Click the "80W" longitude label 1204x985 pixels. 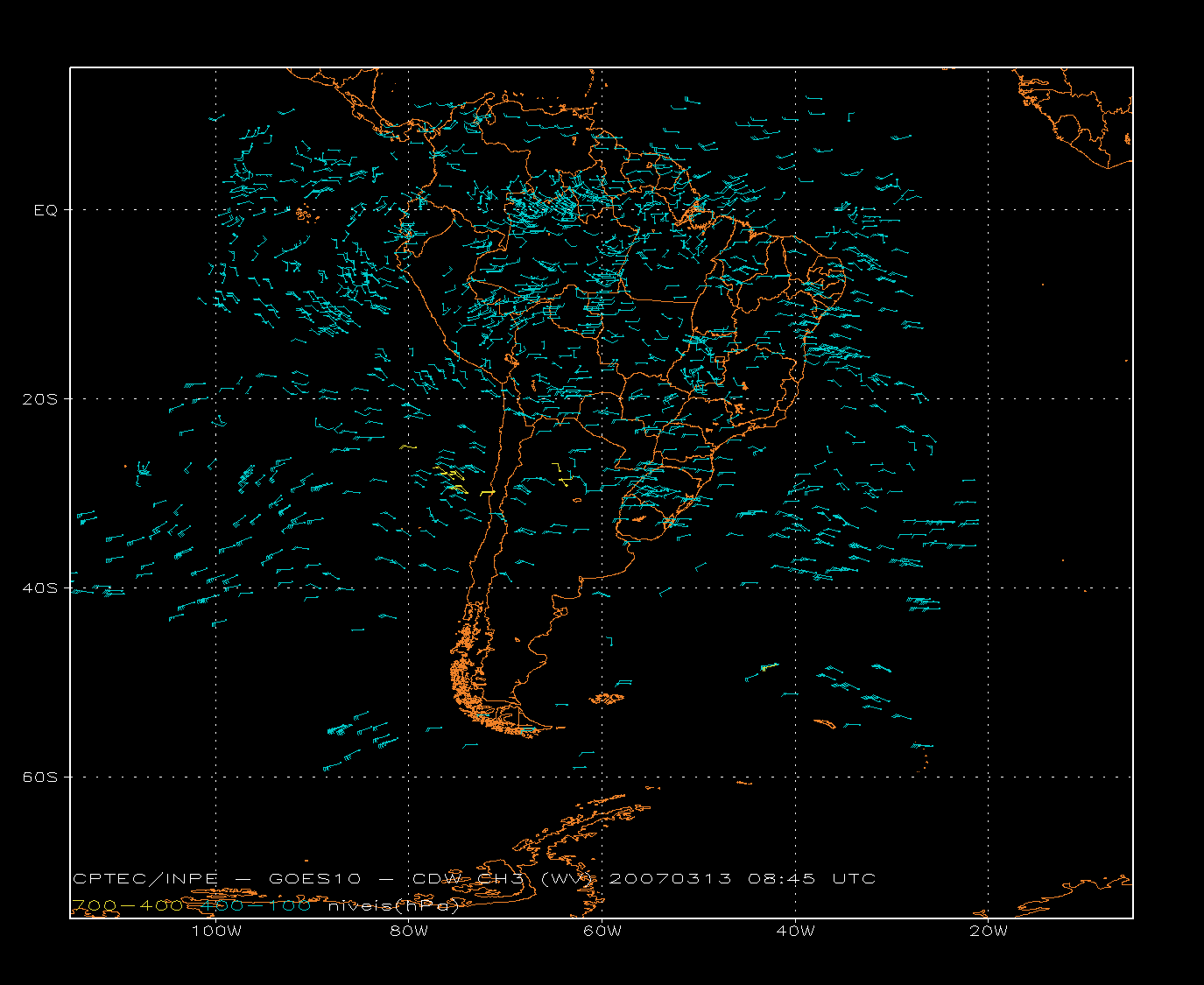pos(409,932)
